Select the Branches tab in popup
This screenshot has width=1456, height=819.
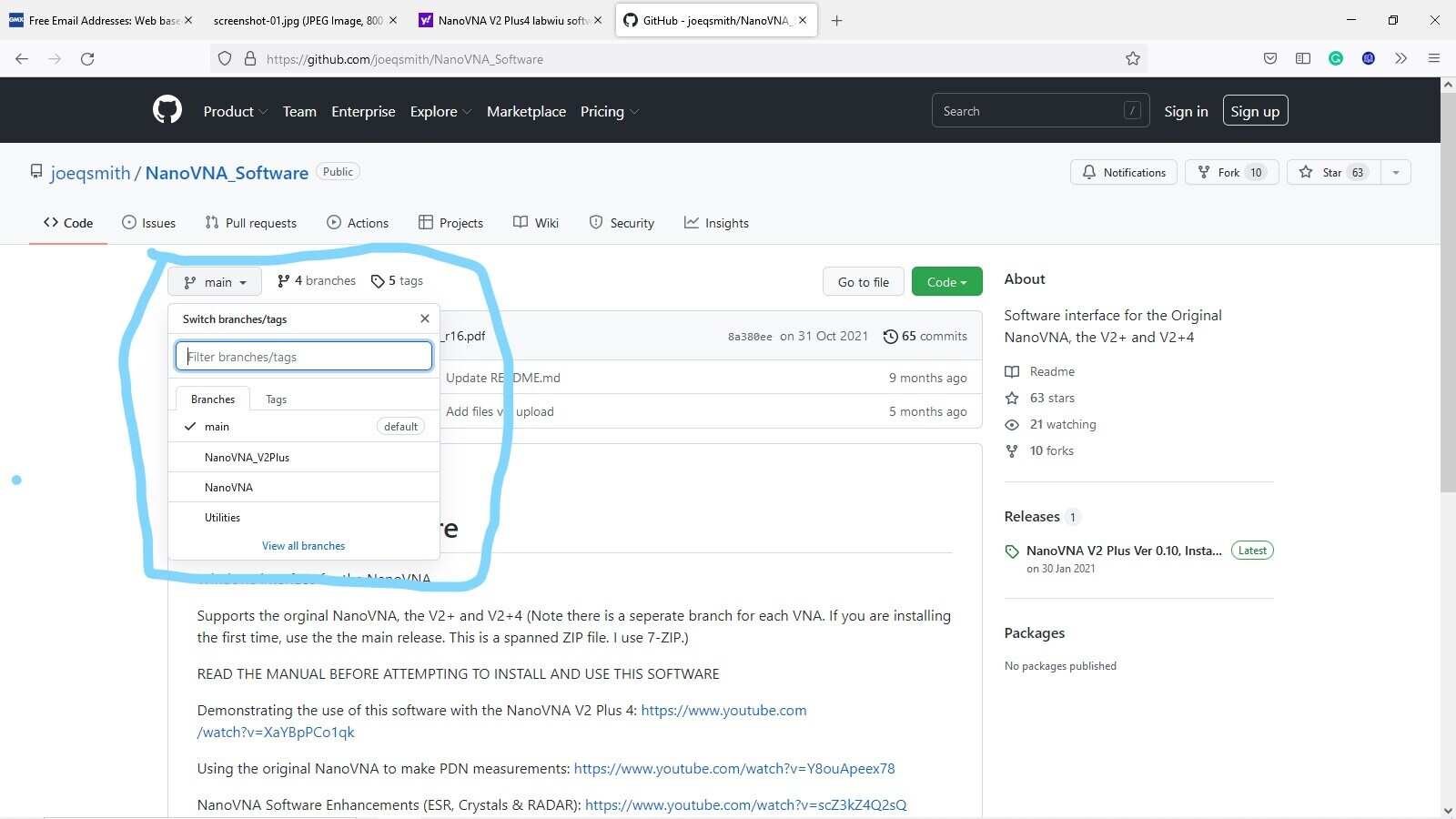tap(213, 399)
